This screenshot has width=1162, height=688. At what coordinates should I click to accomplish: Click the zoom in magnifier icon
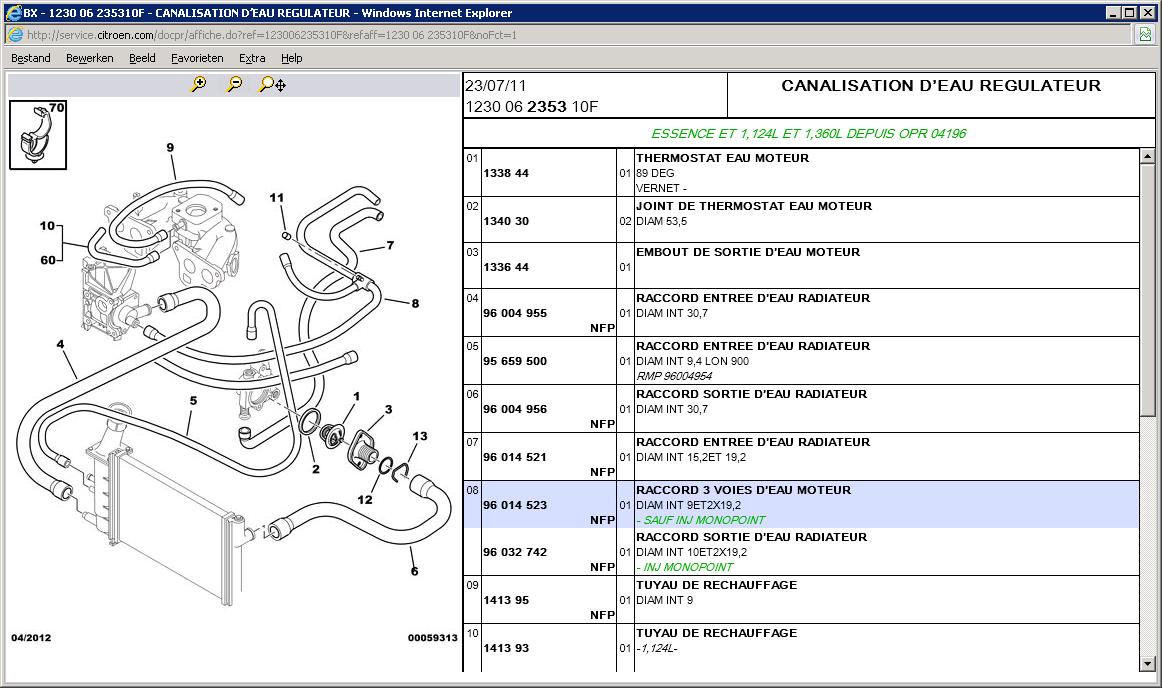198,85
